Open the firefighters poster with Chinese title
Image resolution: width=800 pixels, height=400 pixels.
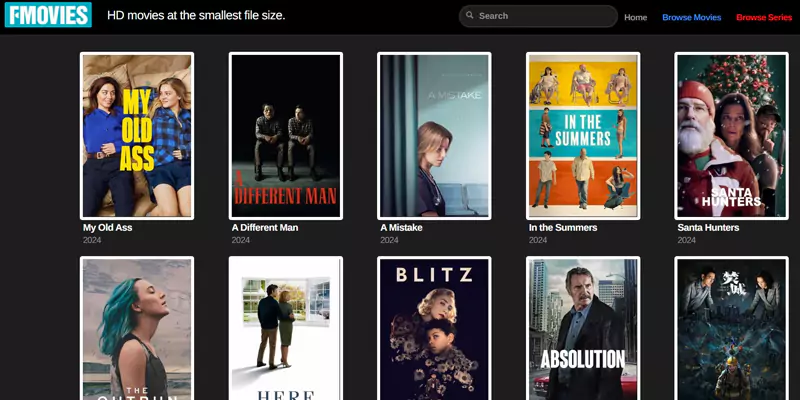click(732, 328)
